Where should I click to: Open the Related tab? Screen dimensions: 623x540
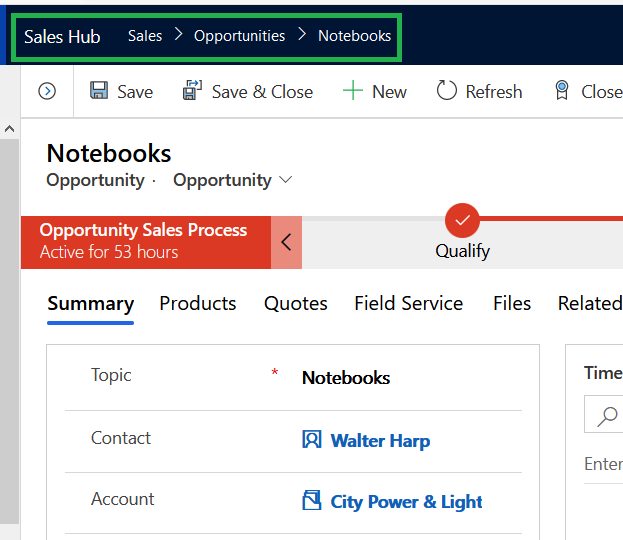click(x=590, y=304)
